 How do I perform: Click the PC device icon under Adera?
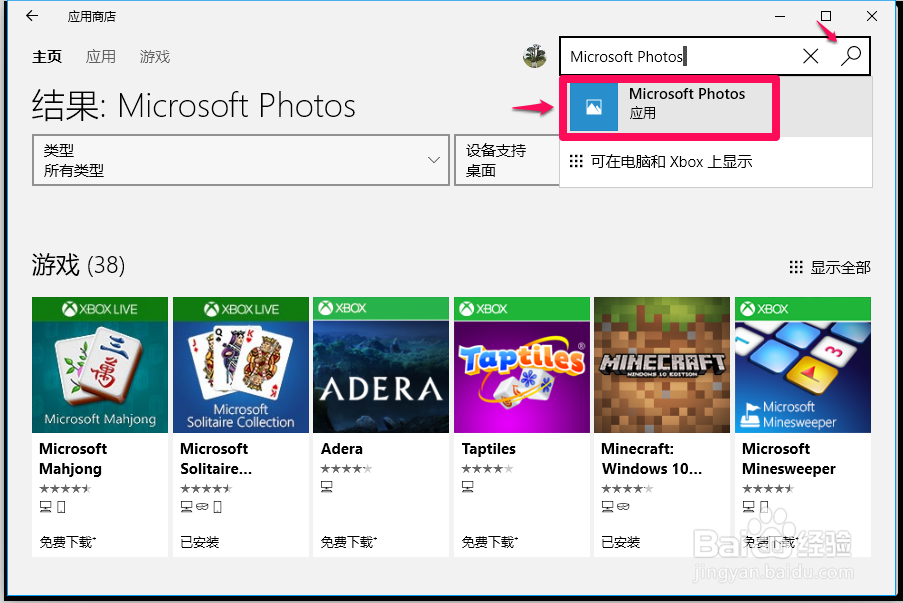click(x=327, y=487)
